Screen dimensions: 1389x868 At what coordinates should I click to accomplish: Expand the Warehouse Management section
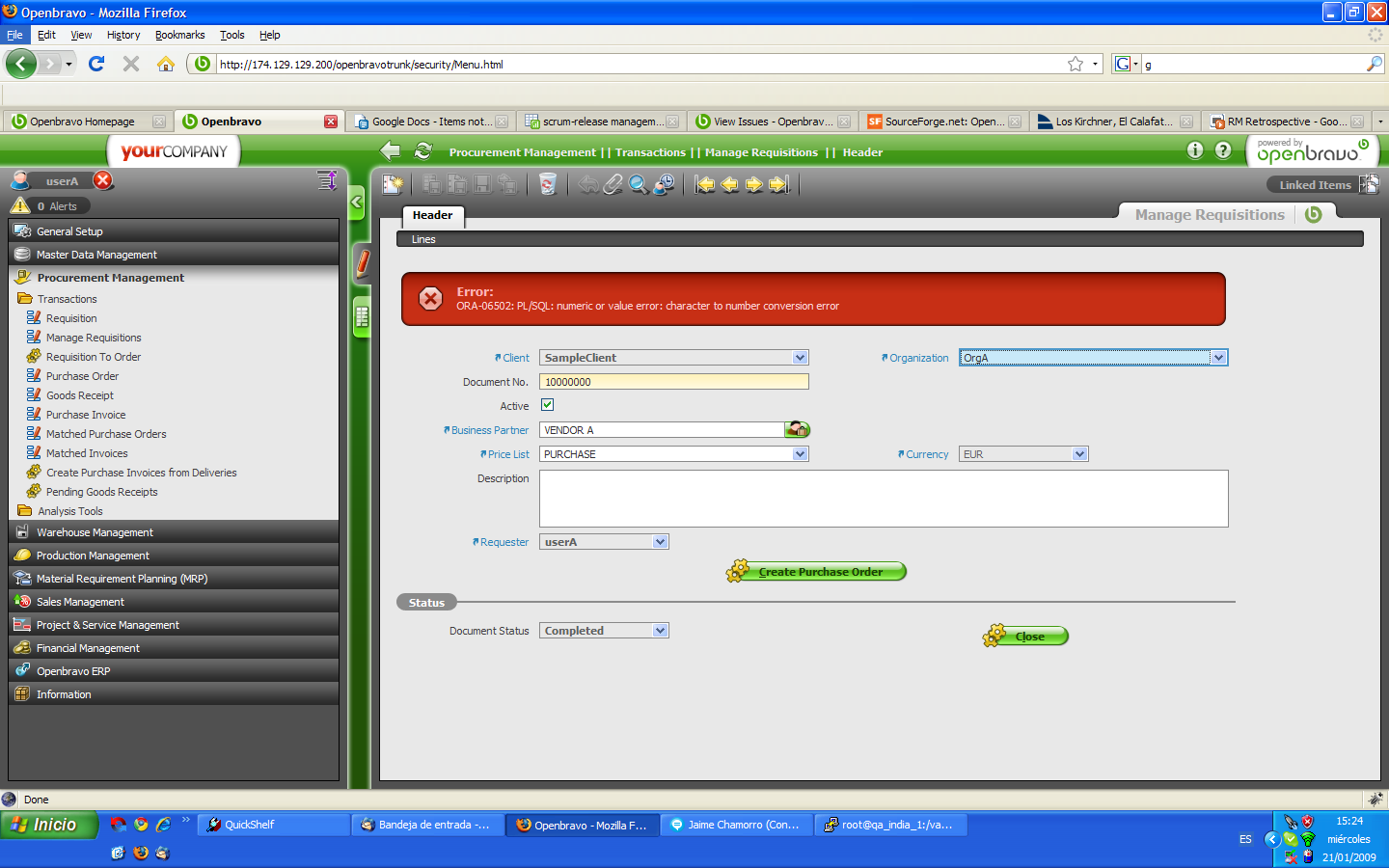(x=174, y=532)
